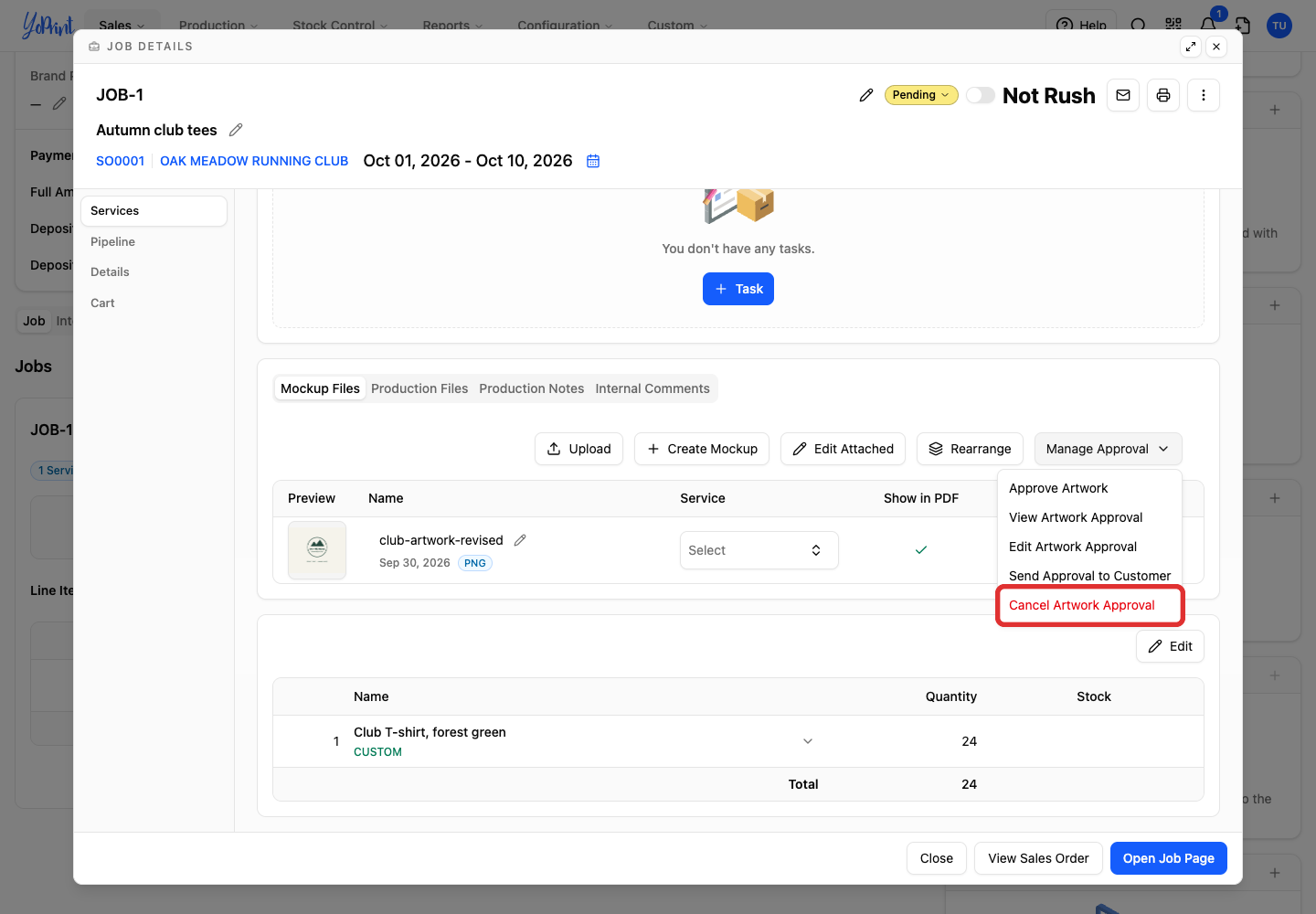Click the search icon in the top bar
The width and height of the screenshot is (1316, 914).
point(1138,26)
